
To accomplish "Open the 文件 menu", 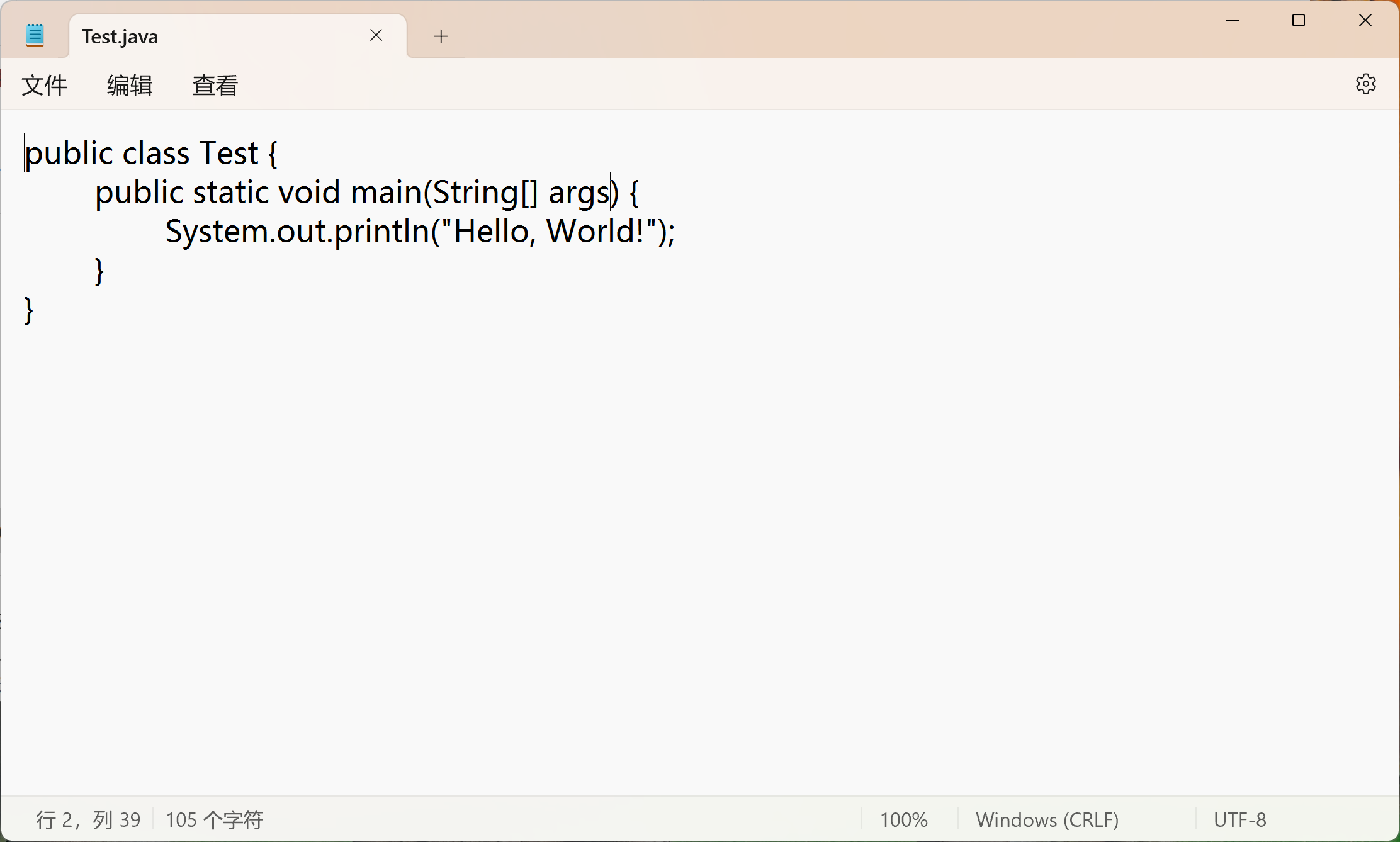I will click(44, 85).
